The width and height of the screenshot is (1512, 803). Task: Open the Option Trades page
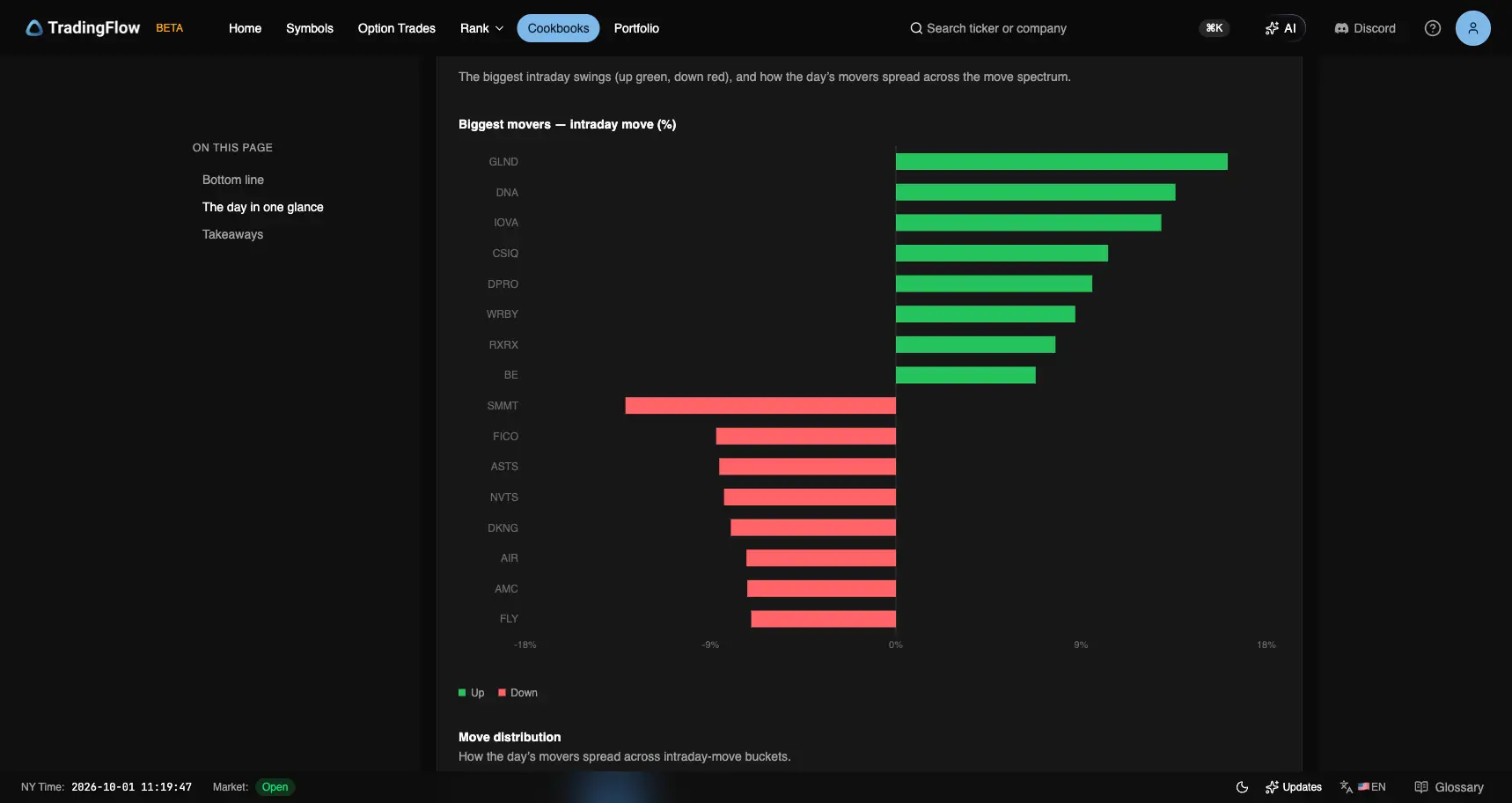point(397,28)
